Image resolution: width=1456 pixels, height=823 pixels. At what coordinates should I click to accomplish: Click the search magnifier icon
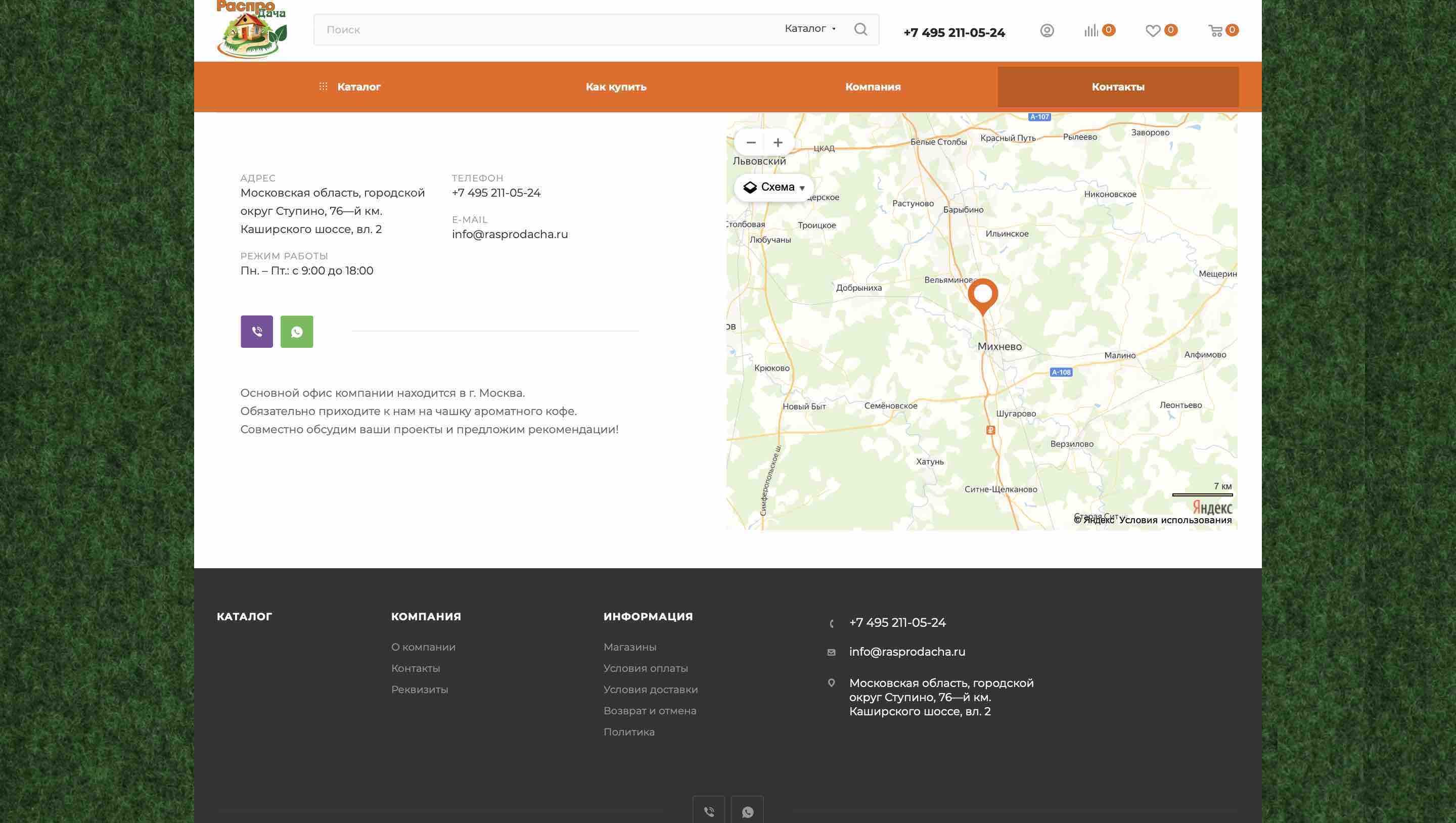tap(860, 29)
